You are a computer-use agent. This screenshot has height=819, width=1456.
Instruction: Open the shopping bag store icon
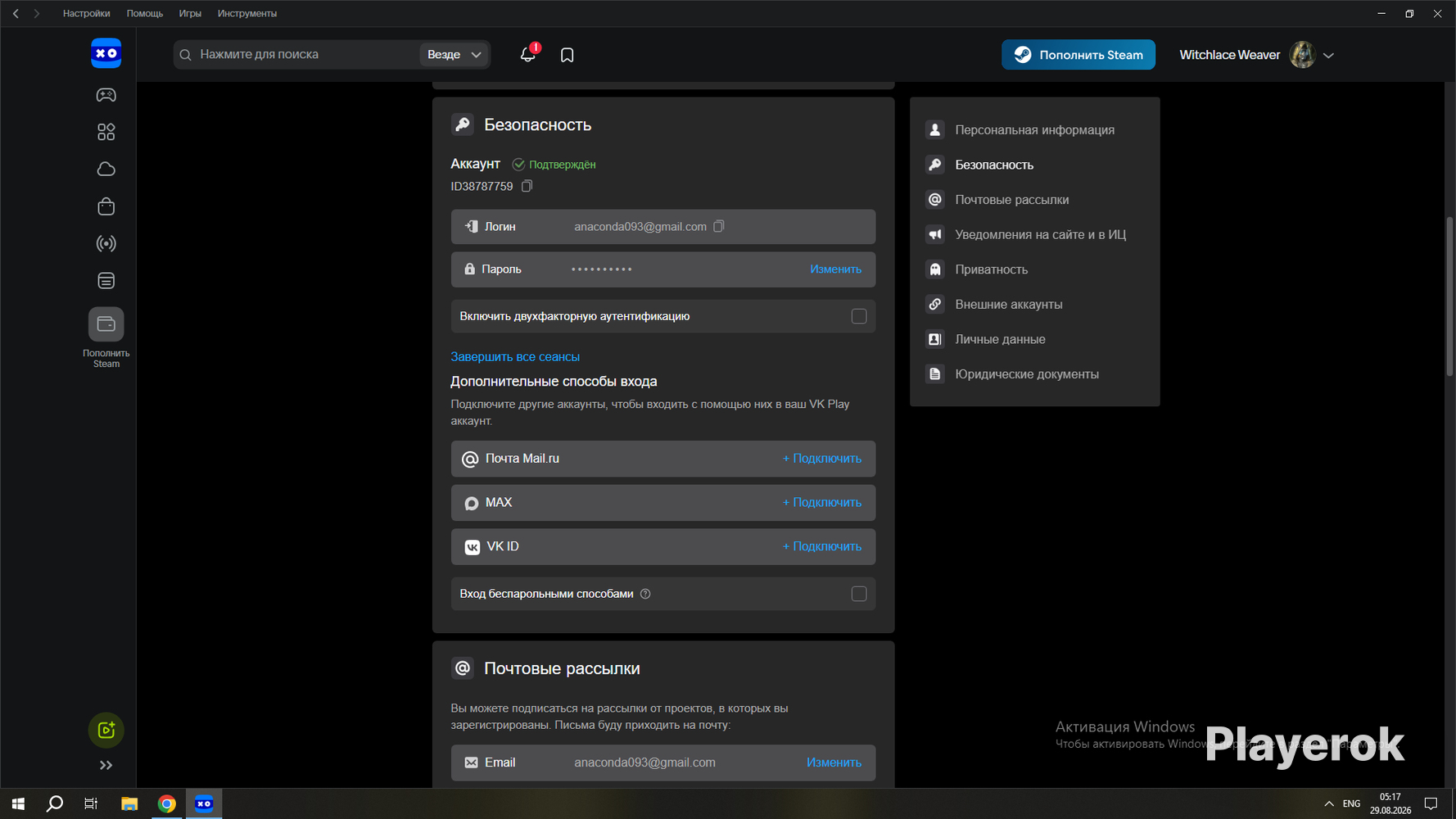[x=106, y=206]
